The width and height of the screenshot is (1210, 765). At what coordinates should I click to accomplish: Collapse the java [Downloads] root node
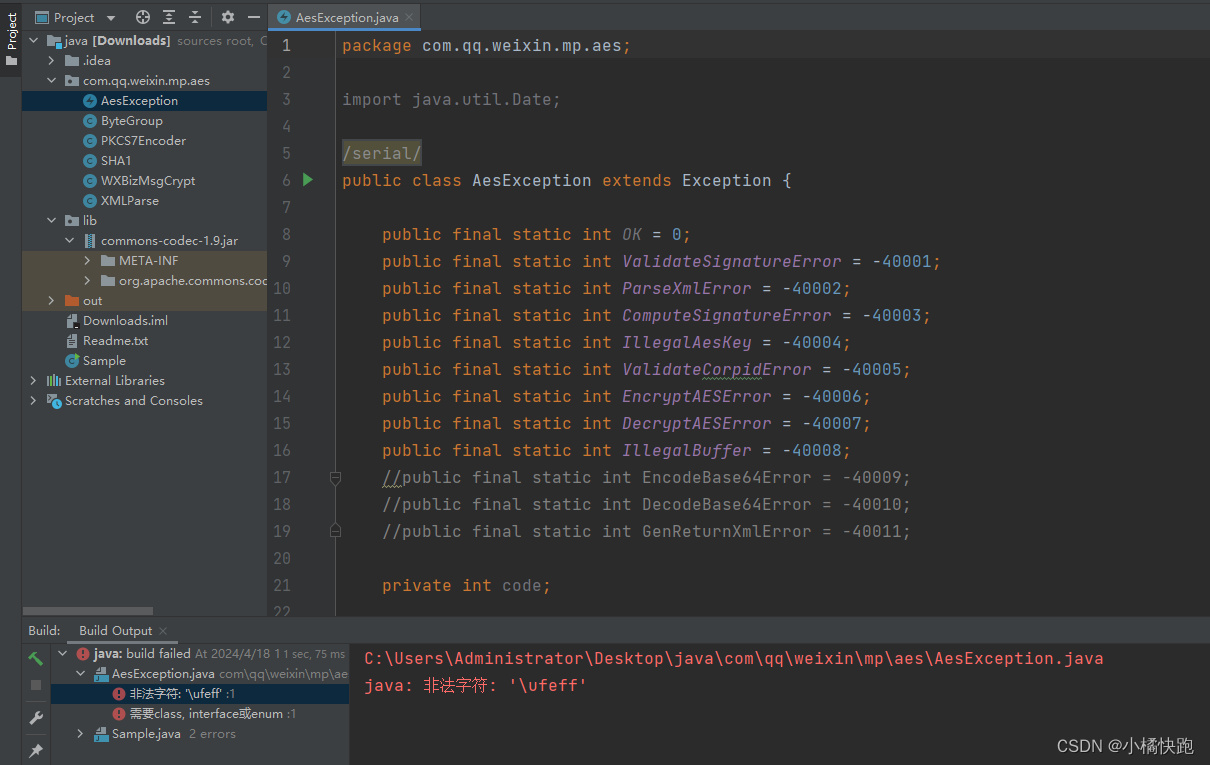click(x=33, y=41)
